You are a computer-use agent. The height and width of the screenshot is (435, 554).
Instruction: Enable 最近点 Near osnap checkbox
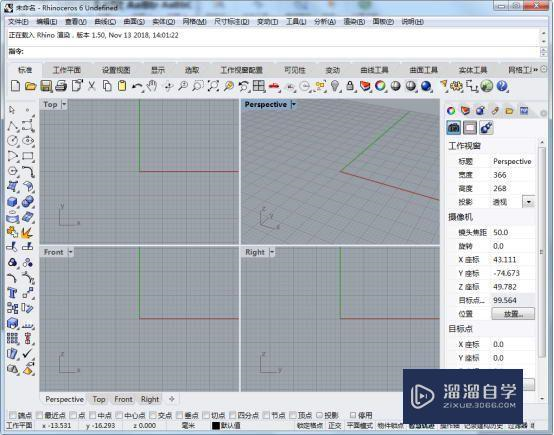[x=39, y=415]
